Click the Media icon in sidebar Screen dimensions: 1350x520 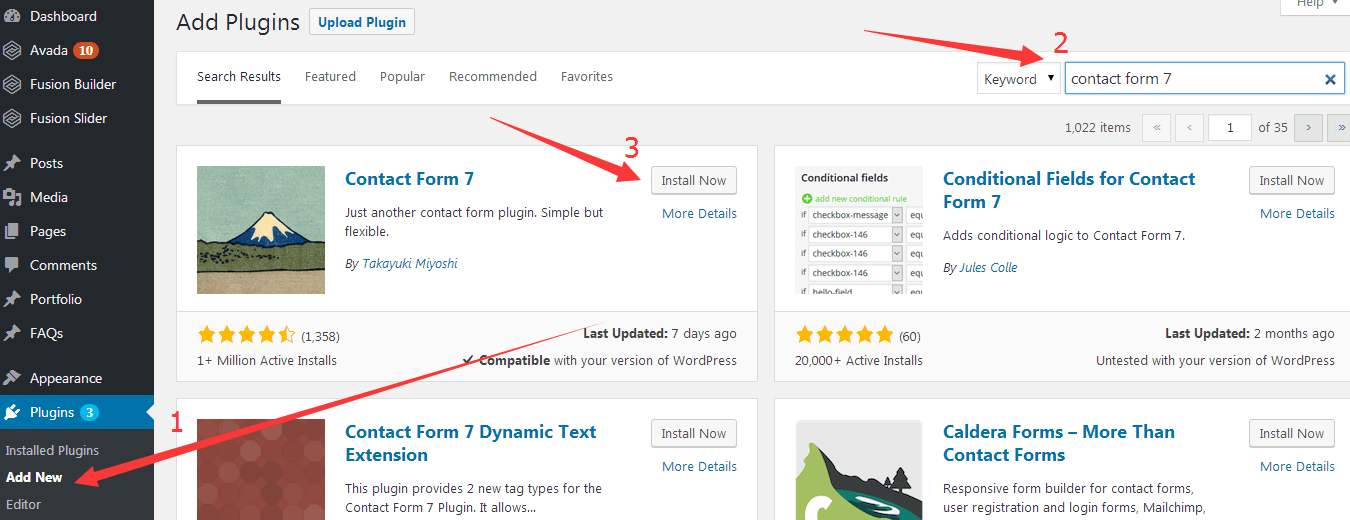(x=13, y=197)
